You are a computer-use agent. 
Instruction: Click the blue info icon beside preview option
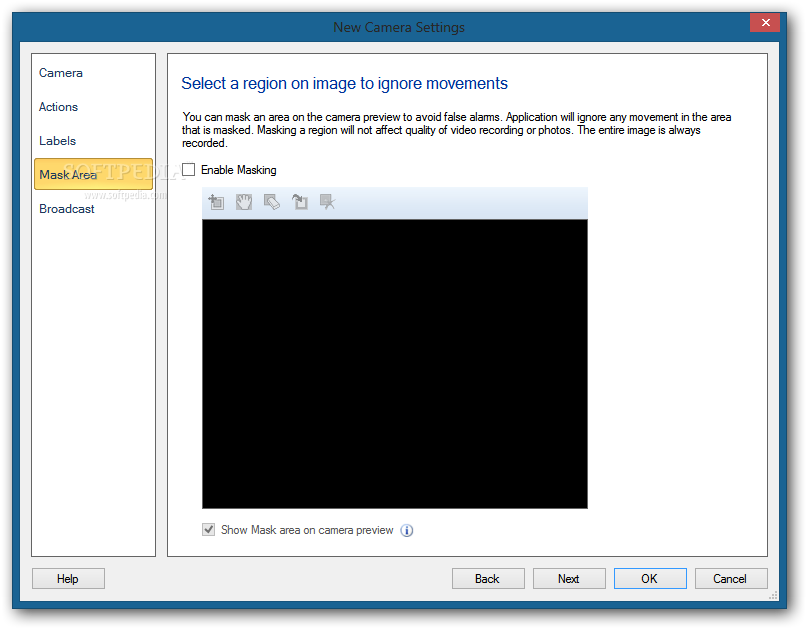[x=407, y=530]
